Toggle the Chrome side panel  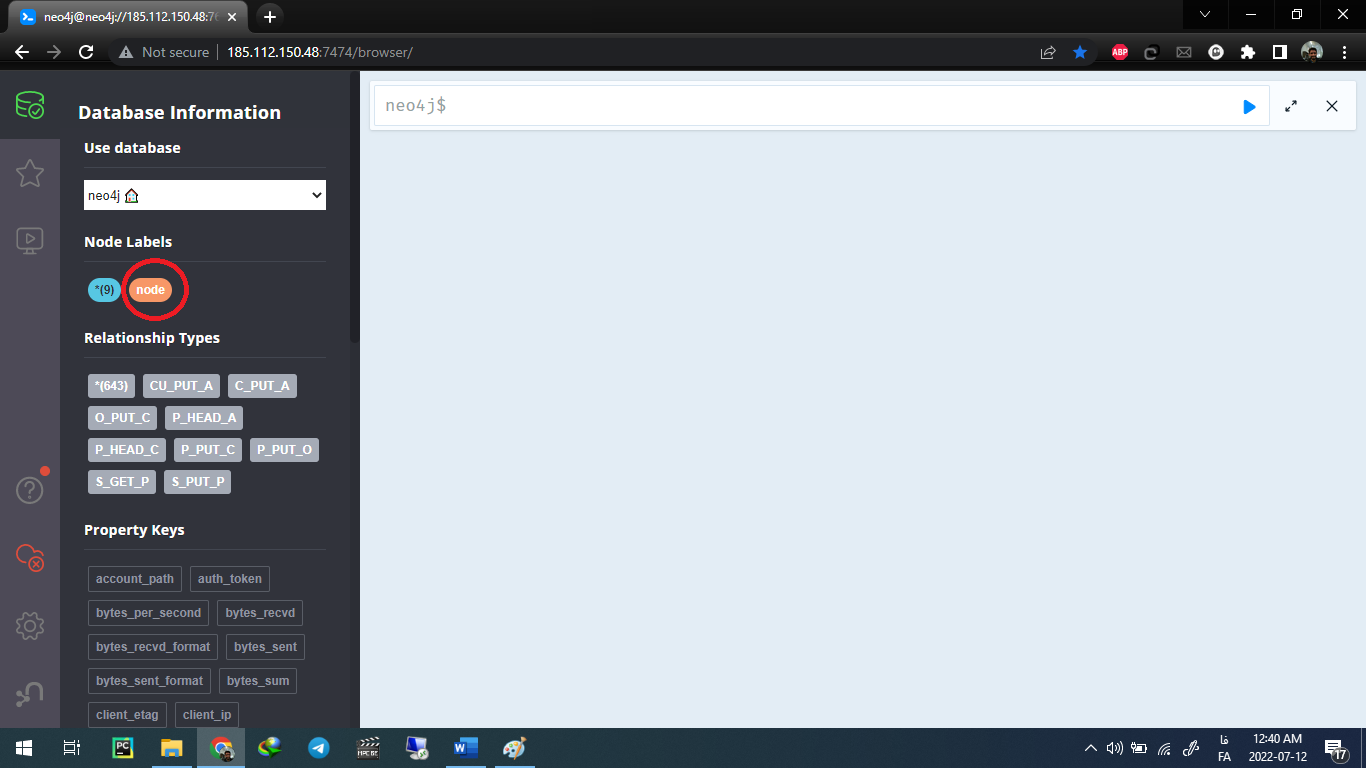click(1279, 52)
